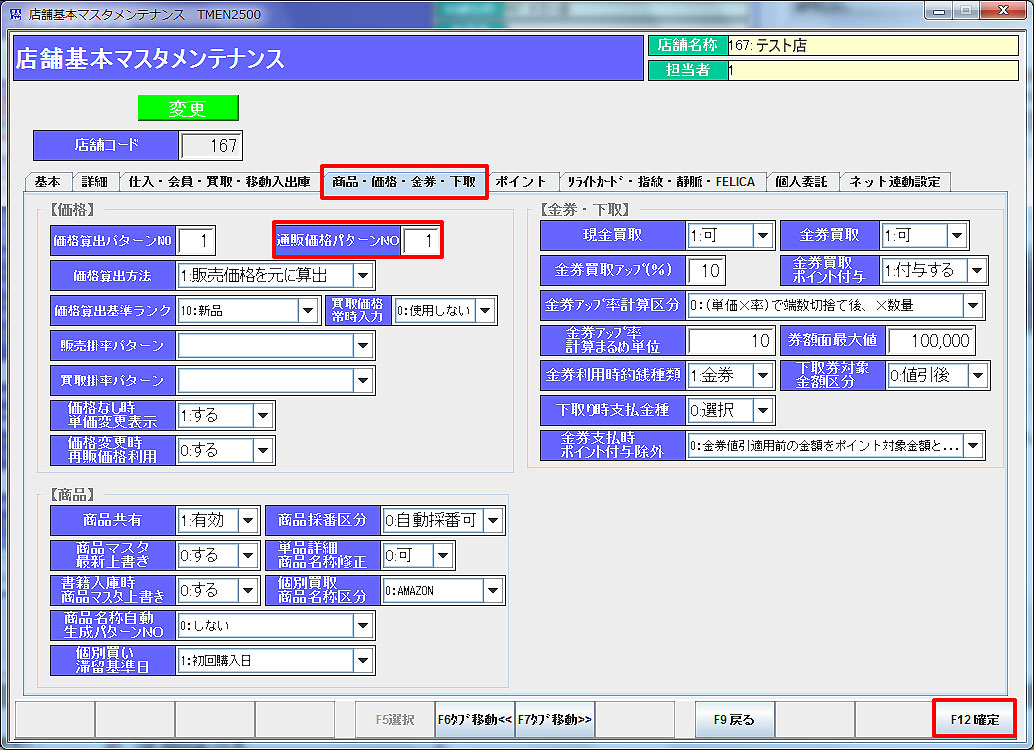Click the F7 タブ移動>> button
Viewport: 1034px width, 750px height.
[x=555, y=719]
